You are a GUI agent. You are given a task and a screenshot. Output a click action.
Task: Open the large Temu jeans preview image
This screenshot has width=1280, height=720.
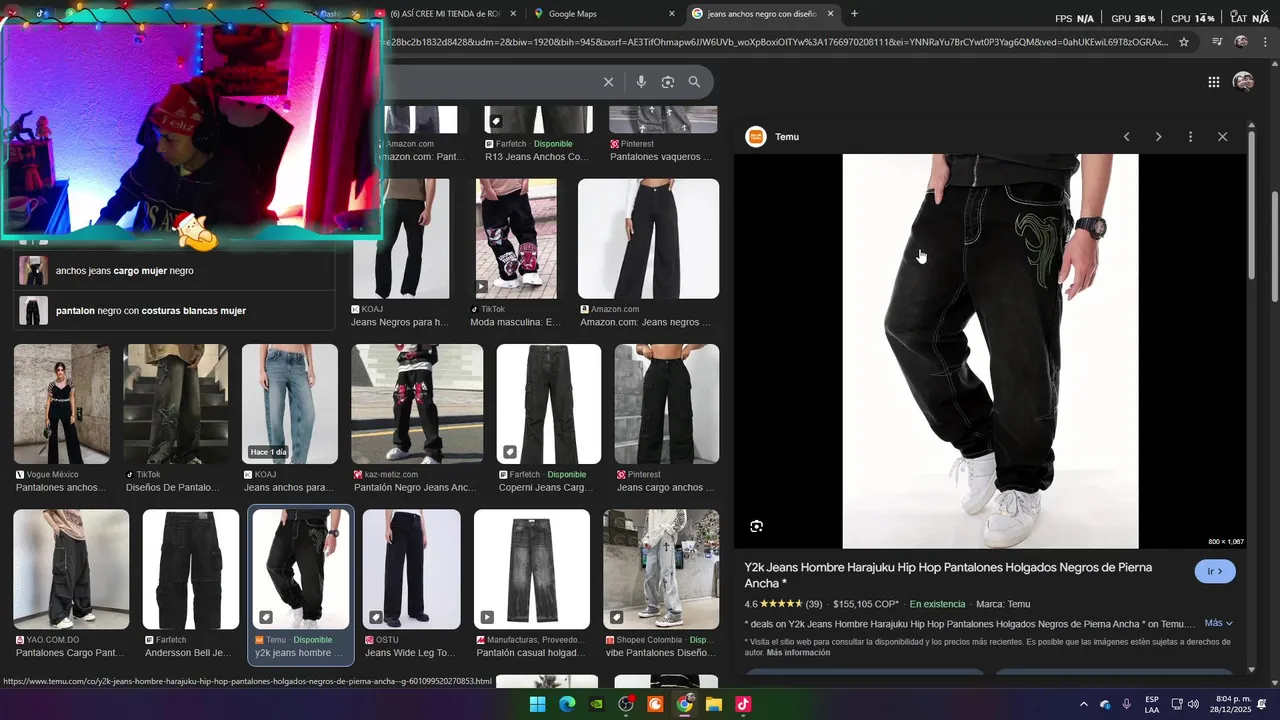(x=990, y=351)
